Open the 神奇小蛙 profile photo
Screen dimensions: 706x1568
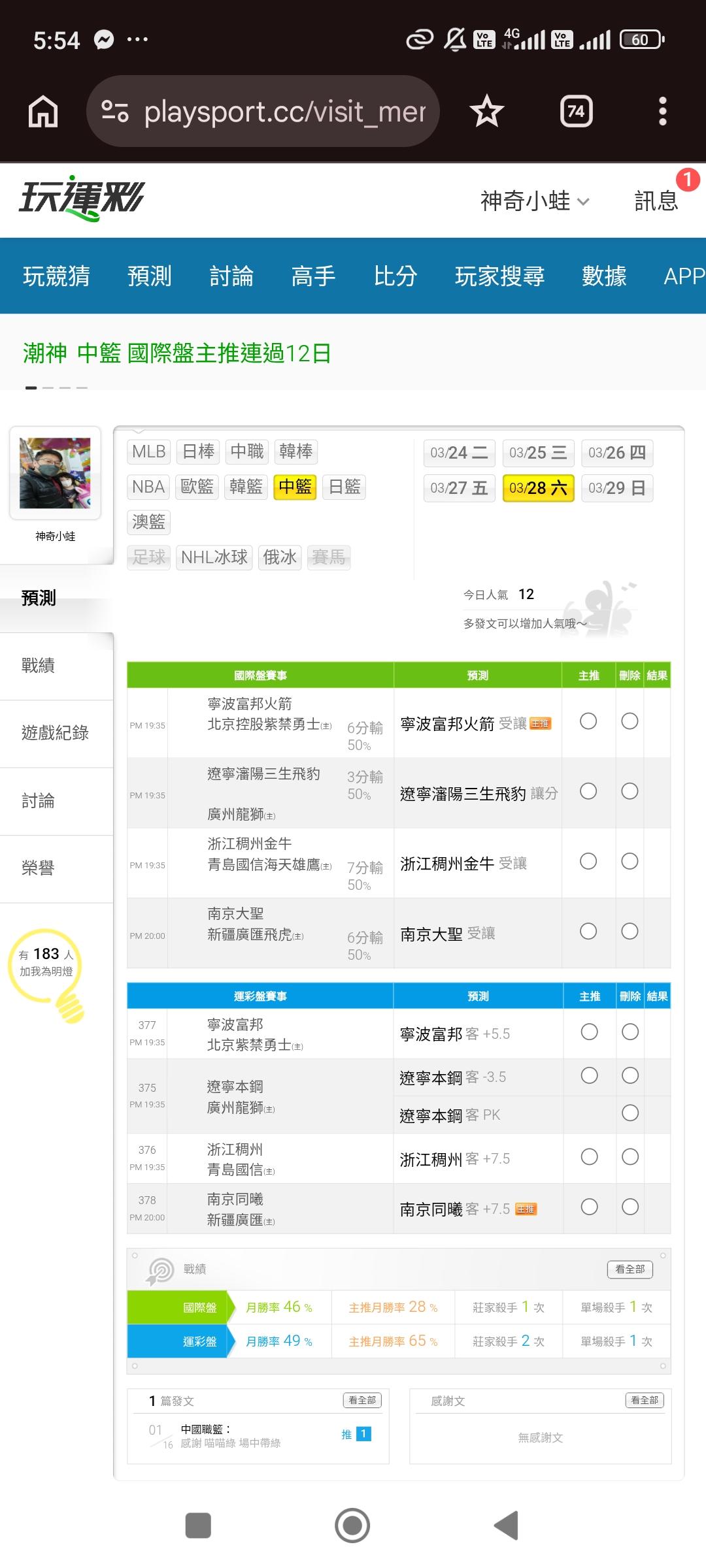(55, 473)
